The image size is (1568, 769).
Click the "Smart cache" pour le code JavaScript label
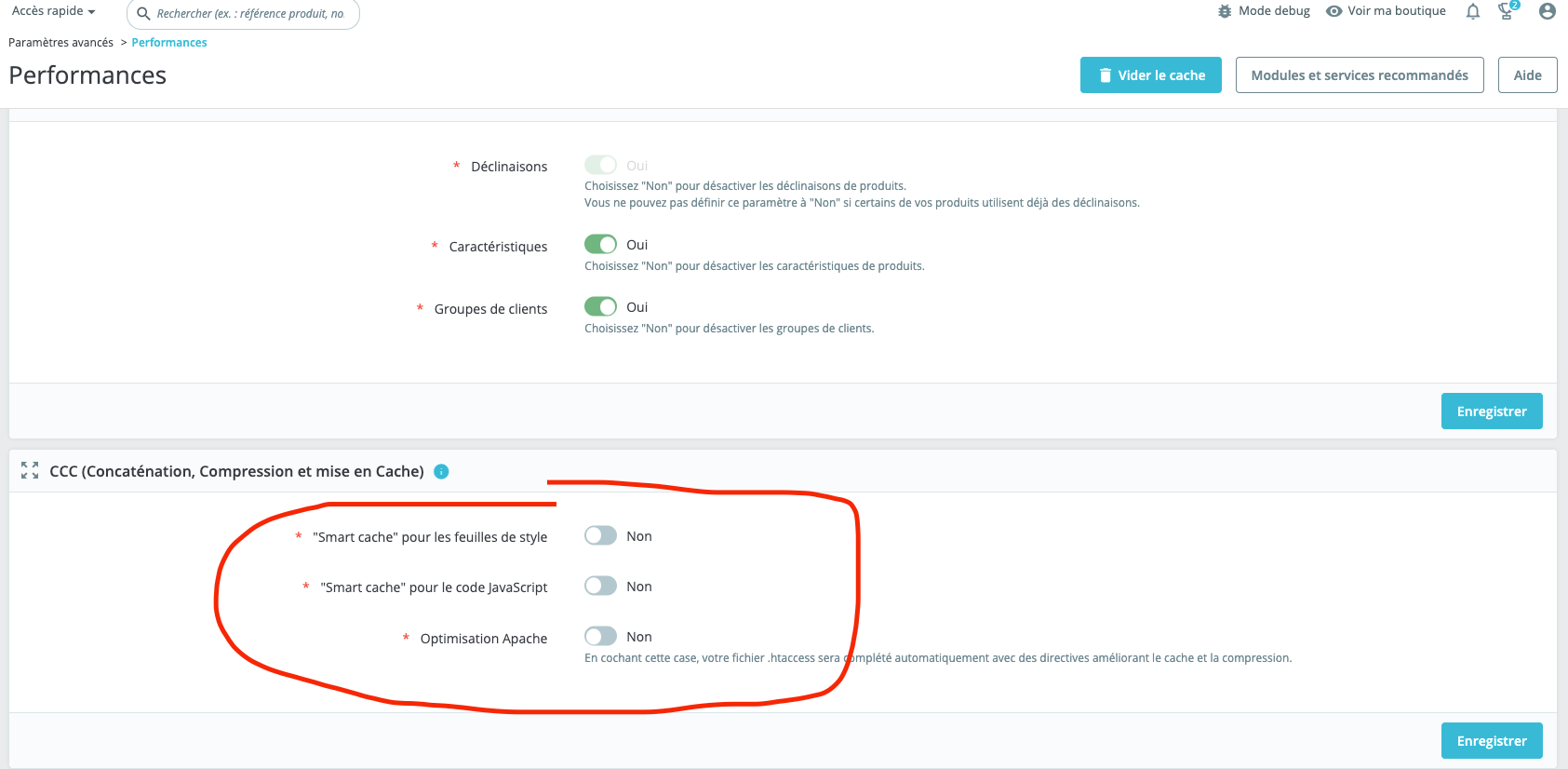(434, 587)
